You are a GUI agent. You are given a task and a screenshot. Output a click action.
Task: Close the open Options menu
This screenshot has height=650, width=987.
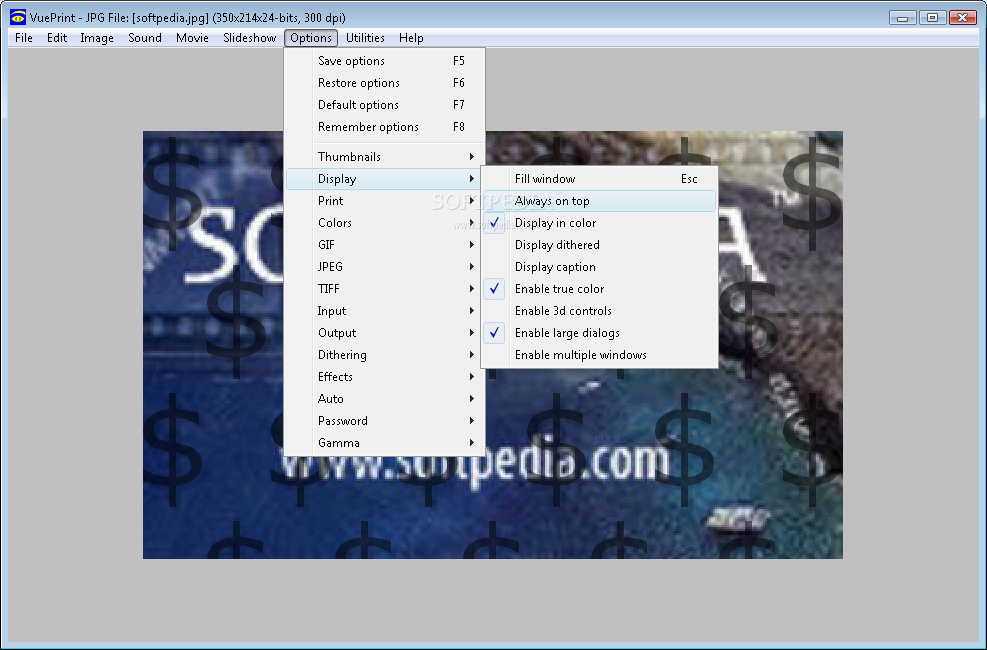[311, 38]
